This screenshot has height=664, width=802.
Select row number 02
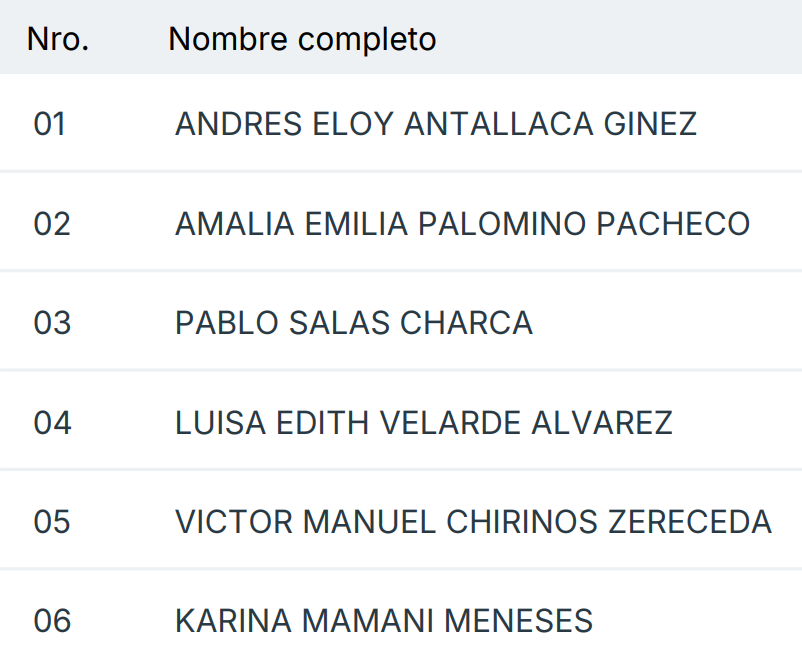coord(52,224)
